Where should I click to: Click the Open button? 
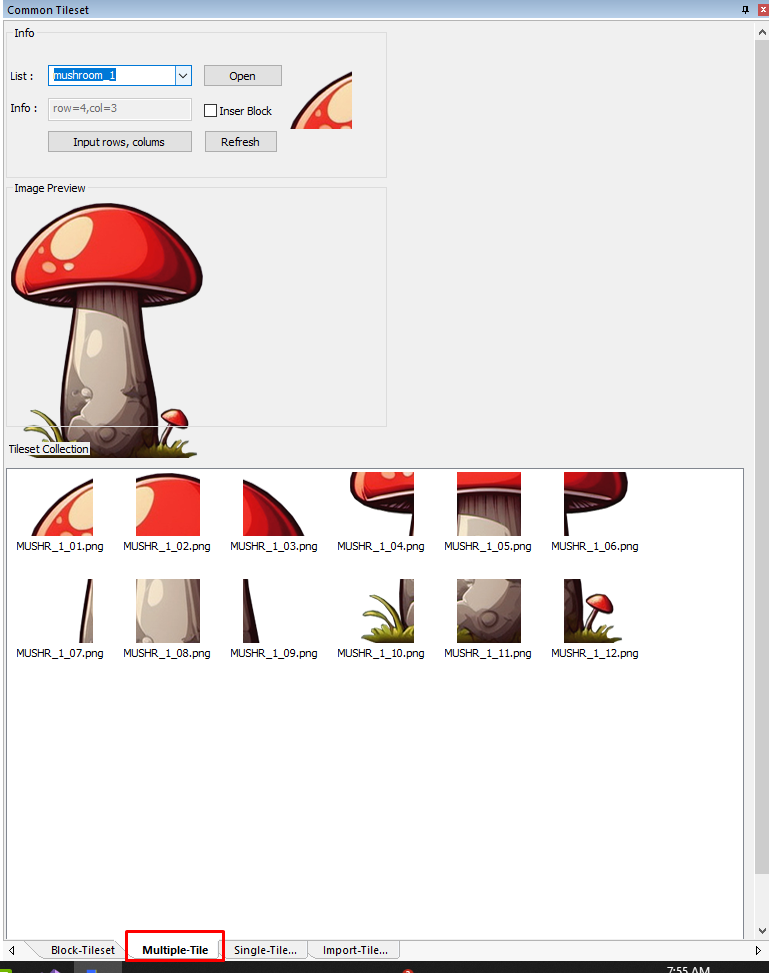242,76
